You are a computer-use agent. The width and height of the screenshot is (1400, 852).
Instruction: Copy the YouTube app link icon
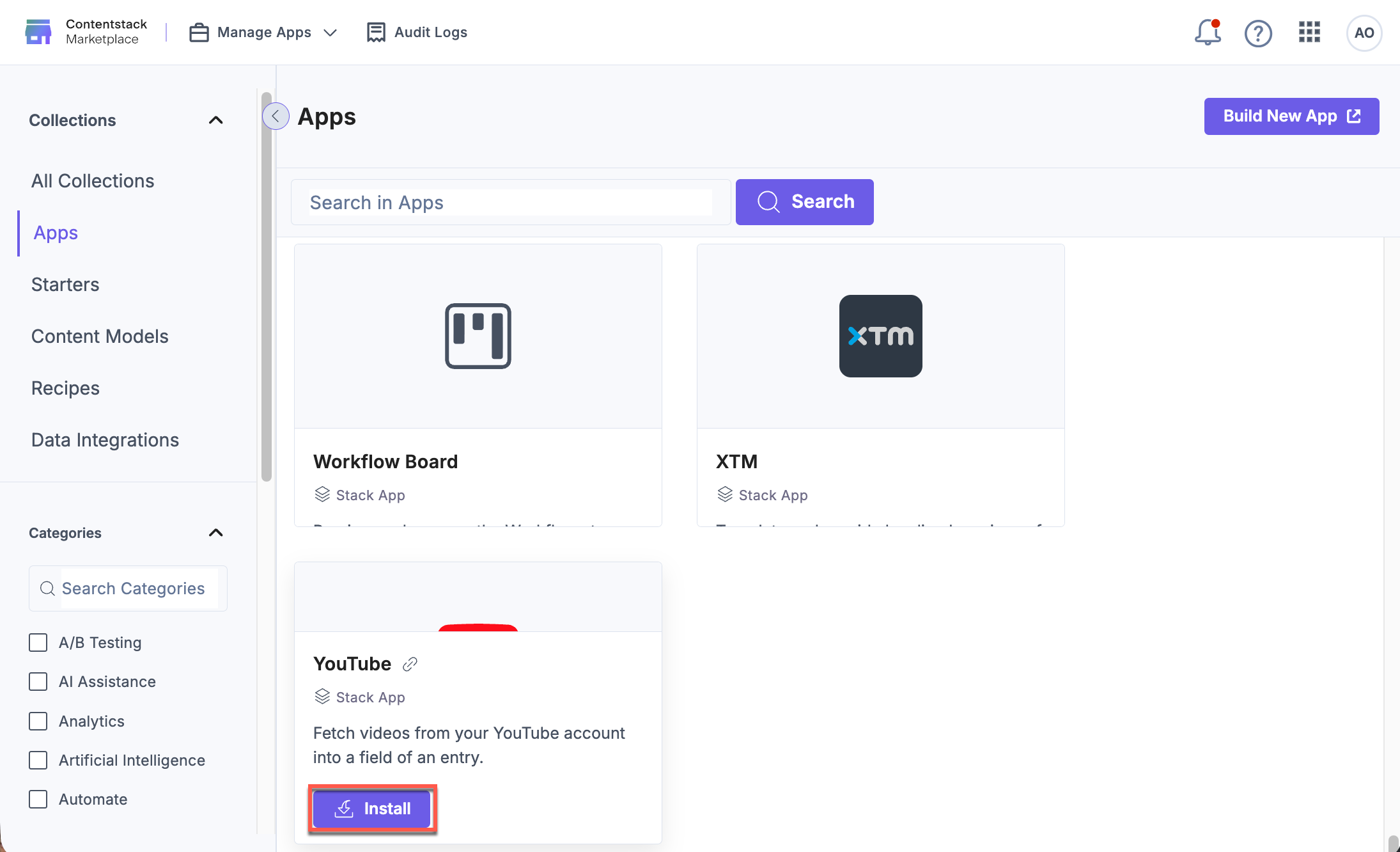tap(410, 664)
